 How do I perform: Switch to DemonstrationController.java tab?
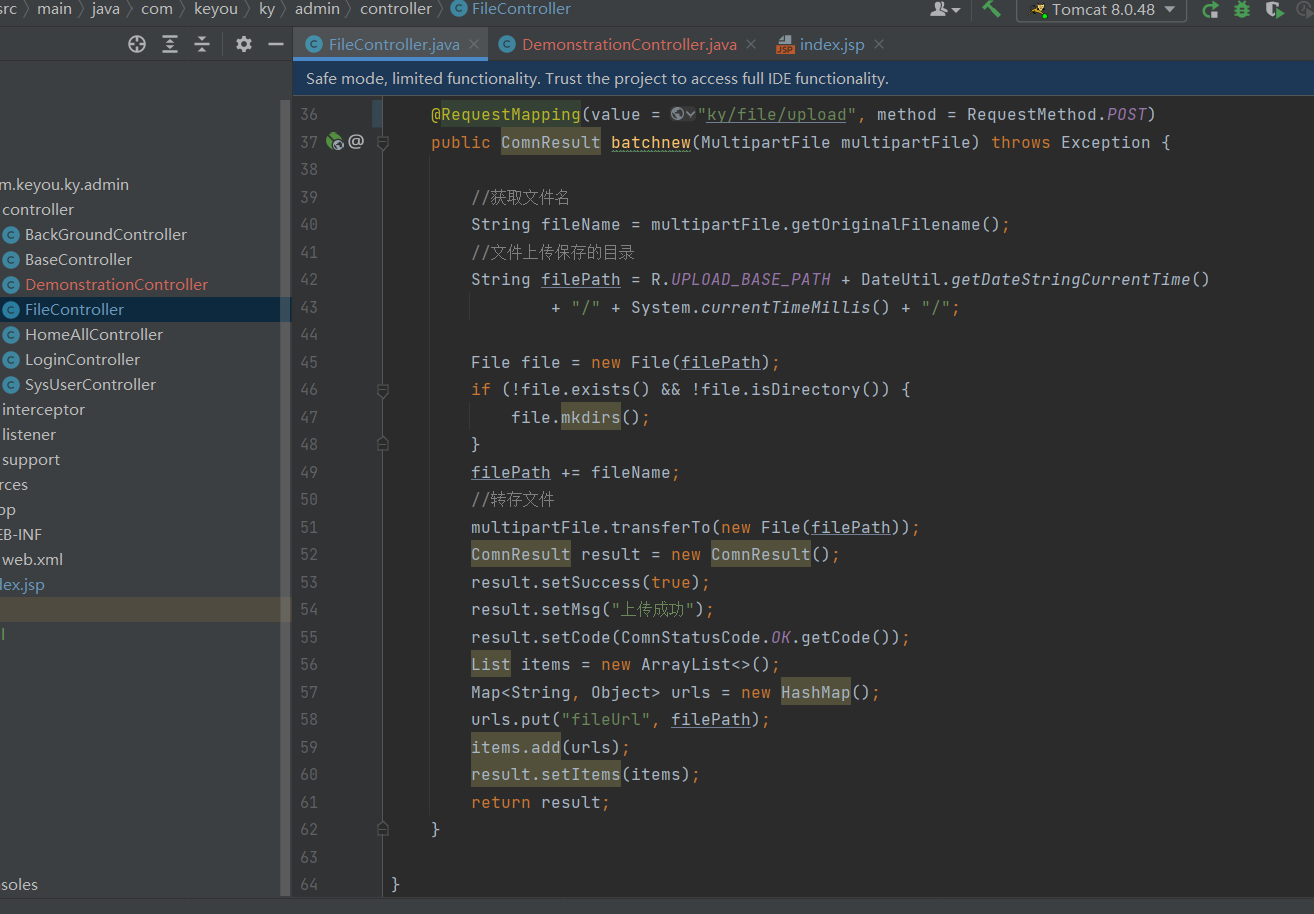(629, 44)
